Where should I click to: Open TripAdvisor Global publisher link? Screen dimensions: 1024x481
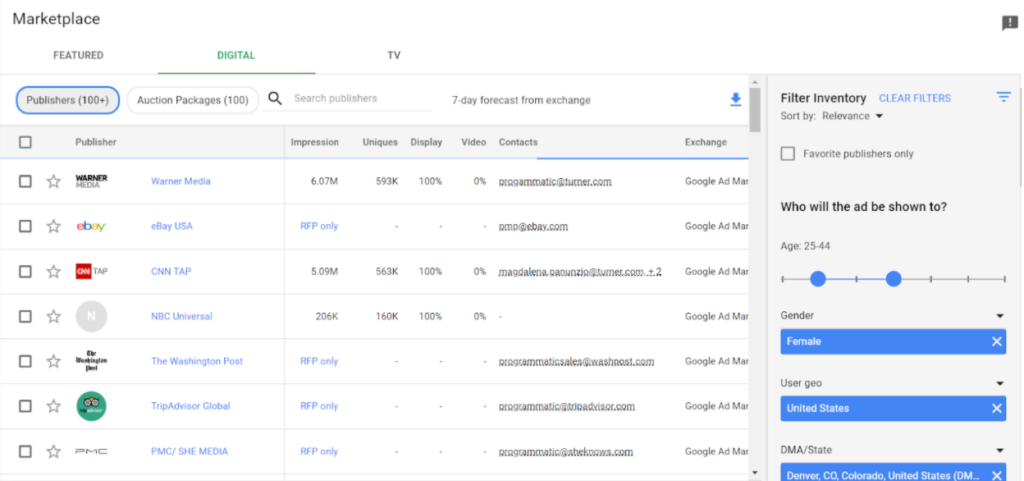point(191,406)
